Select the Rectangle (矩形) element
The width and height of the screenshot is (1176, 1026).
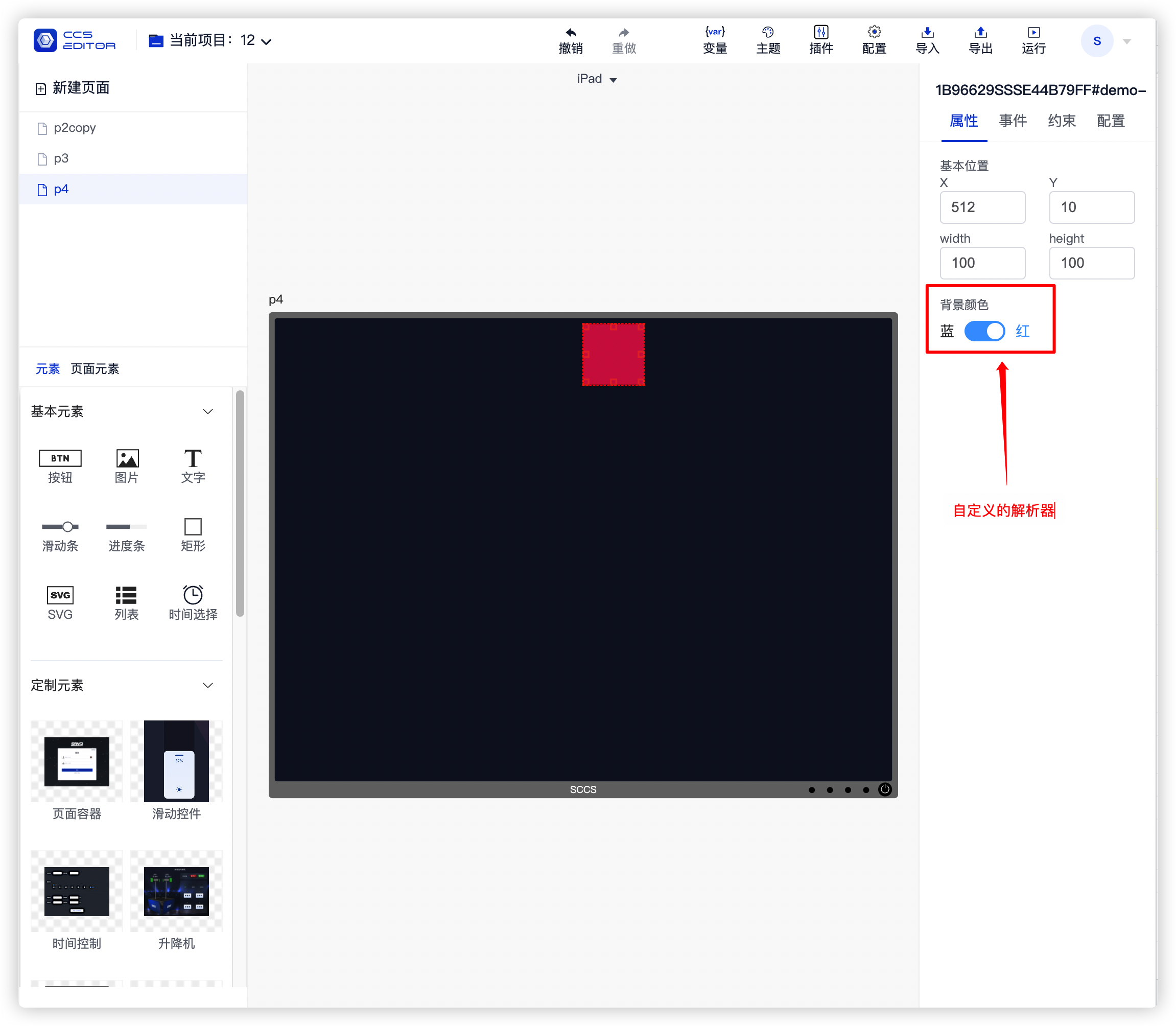pos(193,536)
